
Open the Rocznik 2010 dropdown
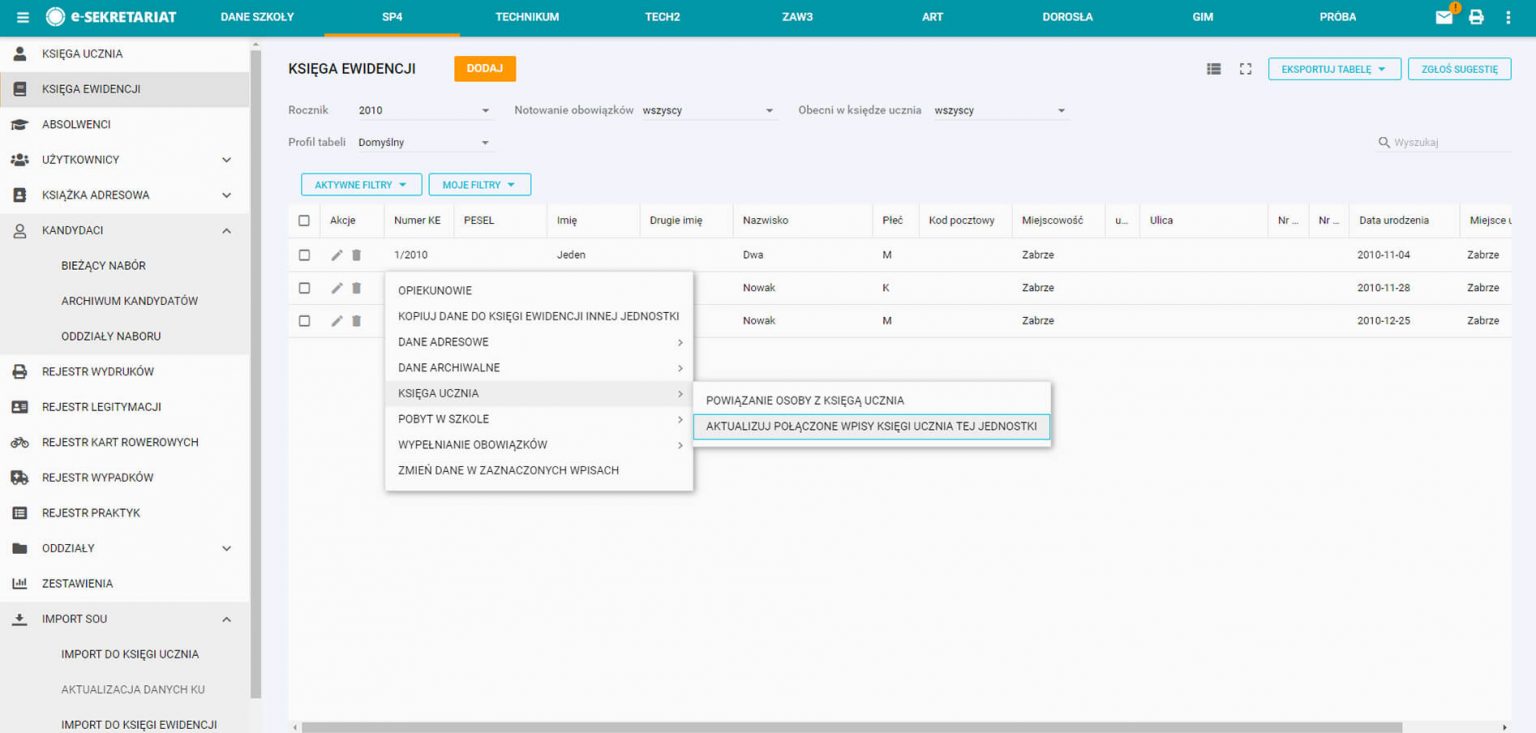[x=424, y=111]
